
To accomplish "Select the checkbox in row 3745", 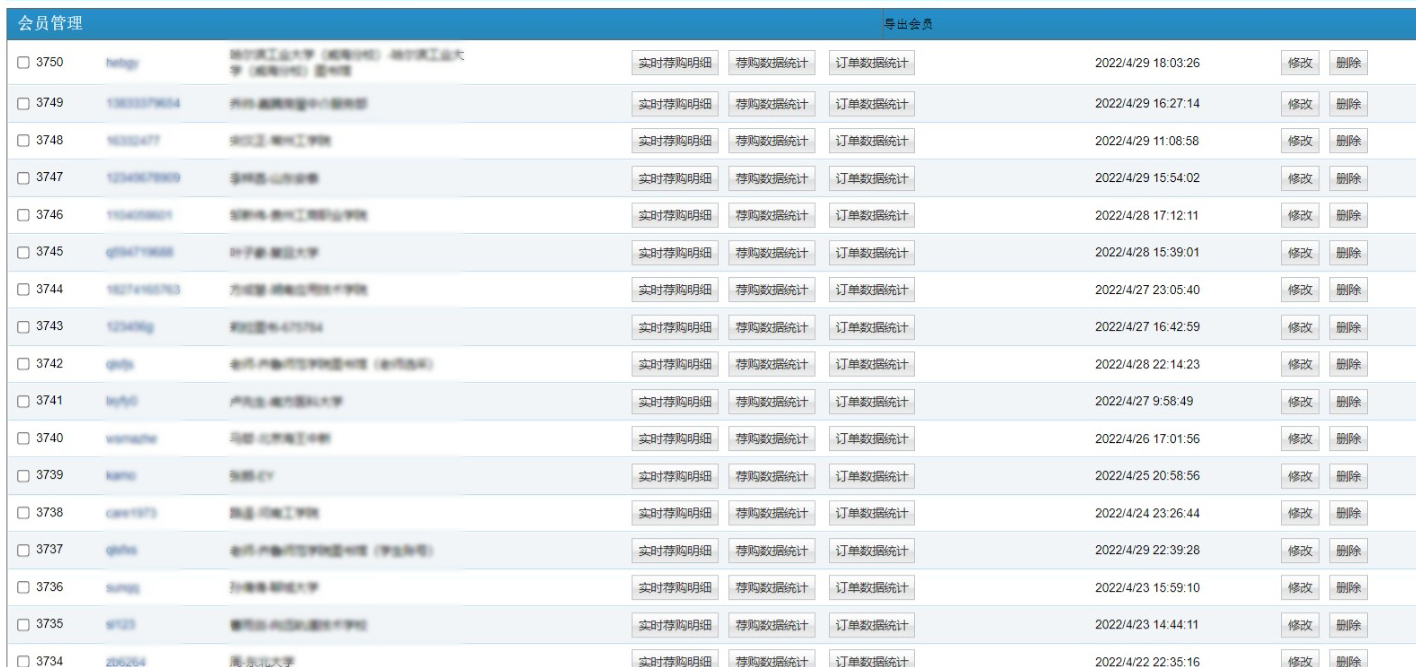I will [x=24, y=253].
